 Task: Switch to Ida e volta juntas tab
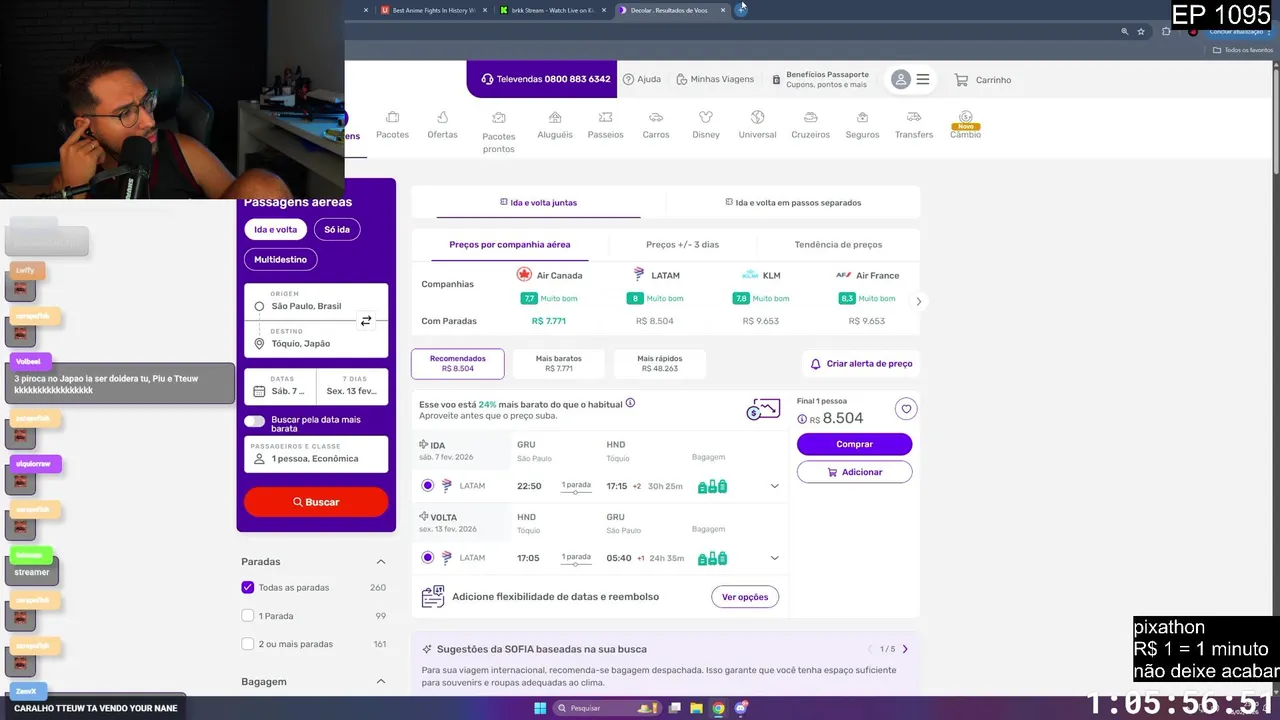coord(538,203)
